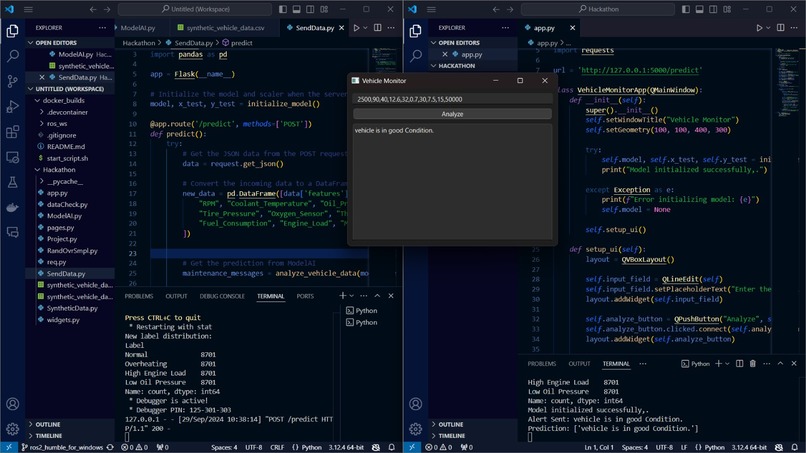Open Remote Explorer in left window activity bar

coord(13,157)
